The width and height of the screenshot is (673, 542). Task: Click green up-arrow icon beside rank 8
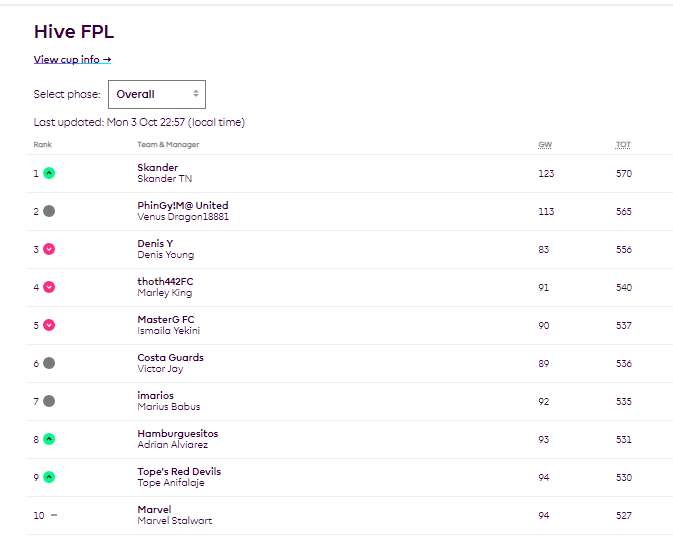click(x=49, y=439)
